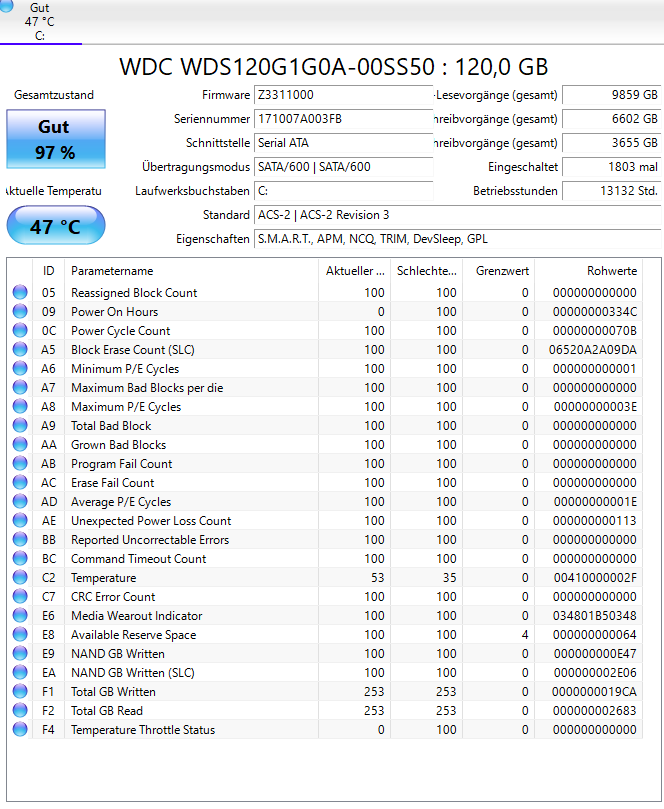Select the Temperature Throttle Status parameter name
The height and width of the screenshot is (809, 664).
tap(143, 730)
